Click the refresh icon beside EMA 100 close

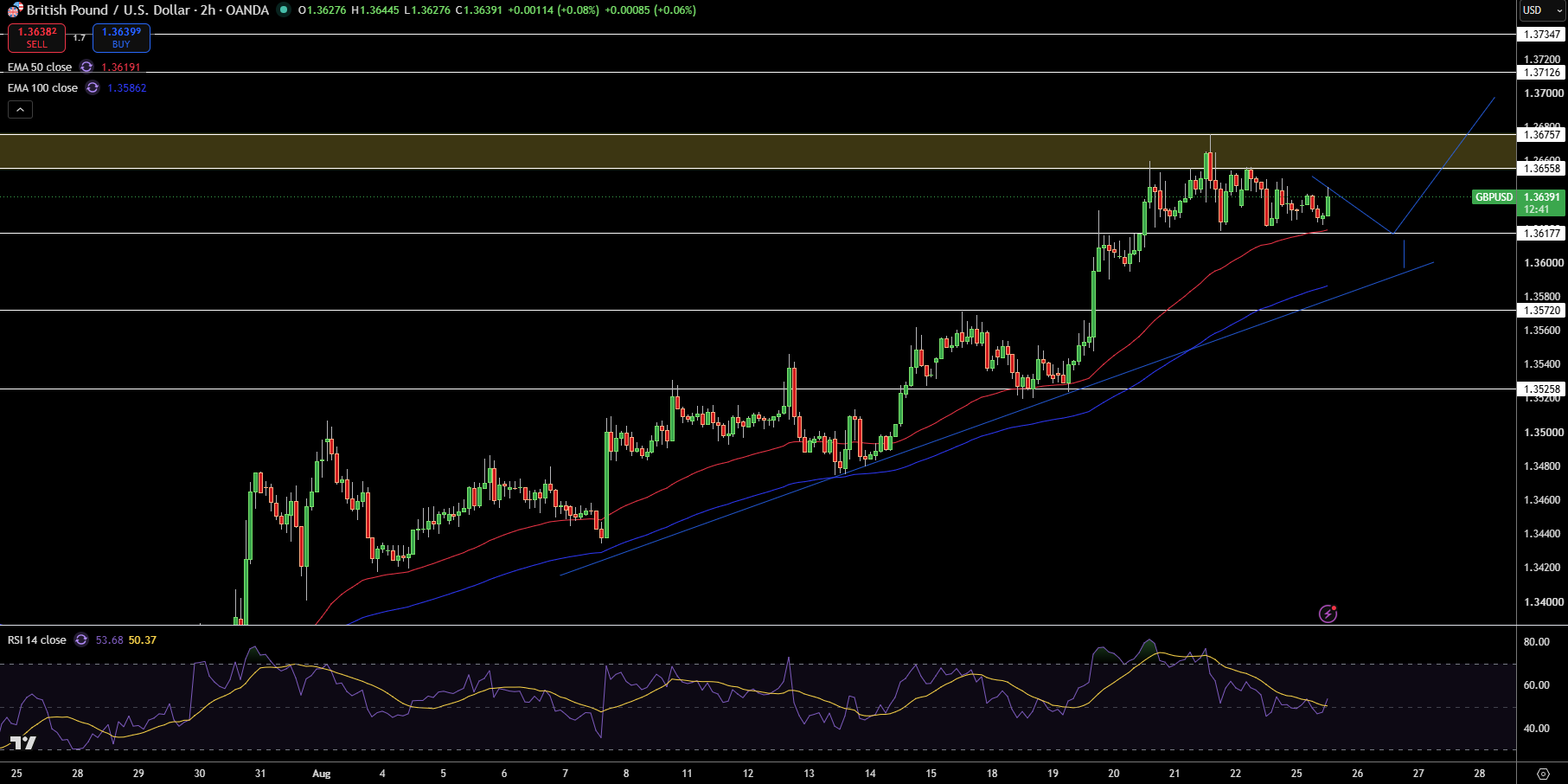[x=93, y=87]
